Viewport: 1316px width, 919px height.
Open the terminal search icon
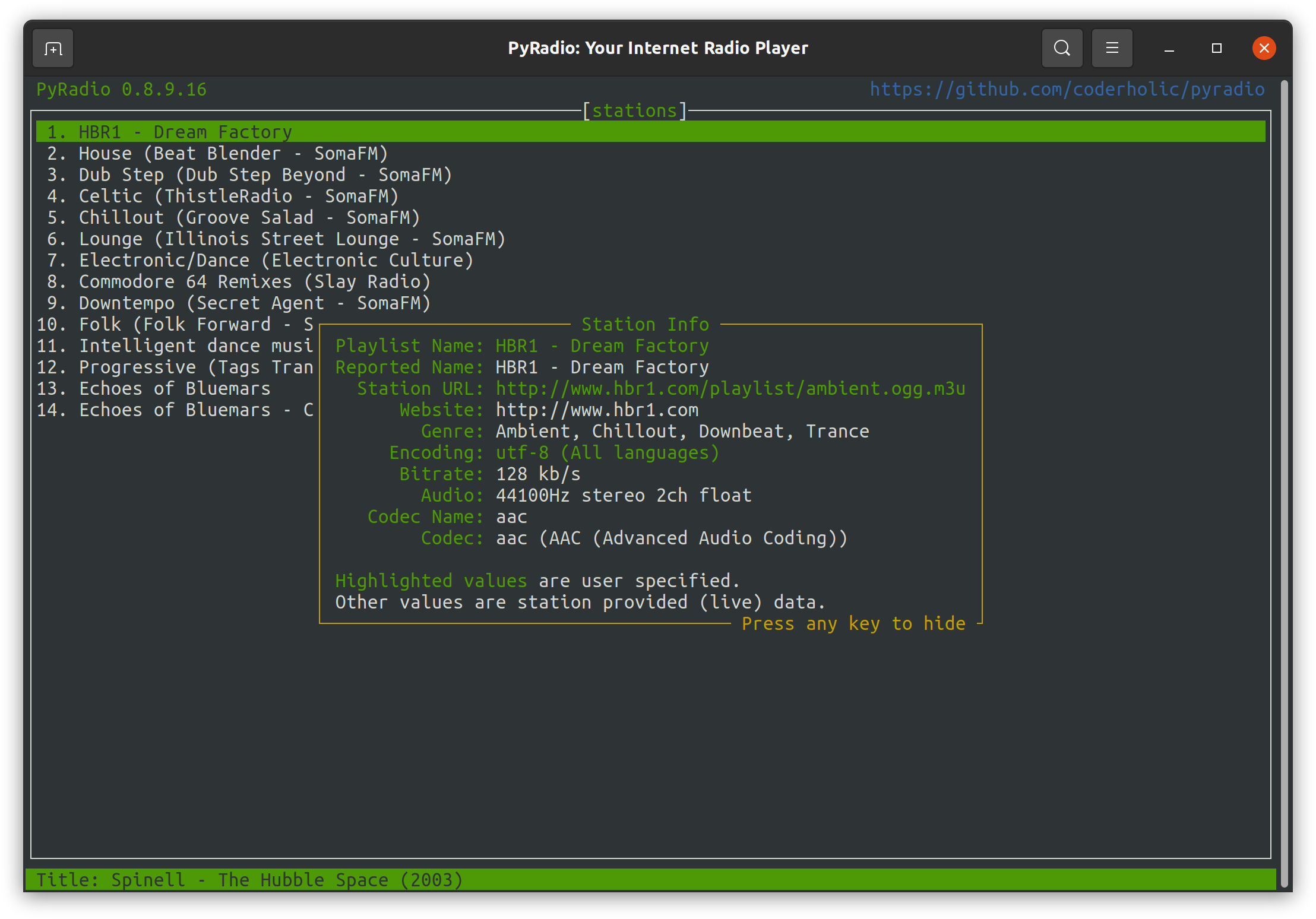click(1062, 48)
